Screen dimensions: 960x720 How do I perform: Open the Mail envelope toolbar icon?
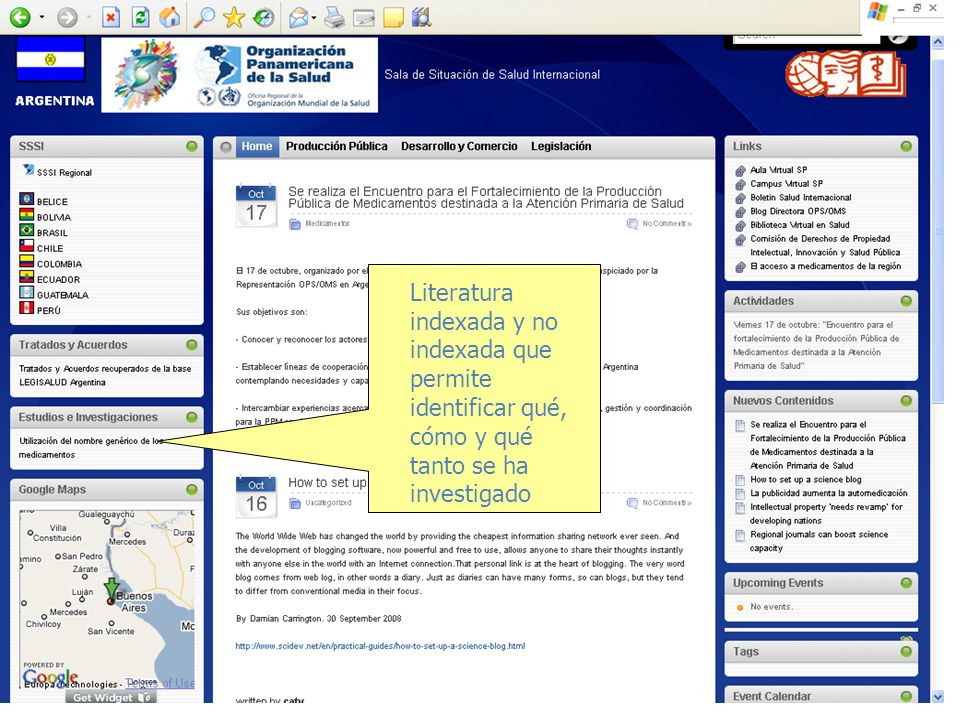tap(299, 18)
